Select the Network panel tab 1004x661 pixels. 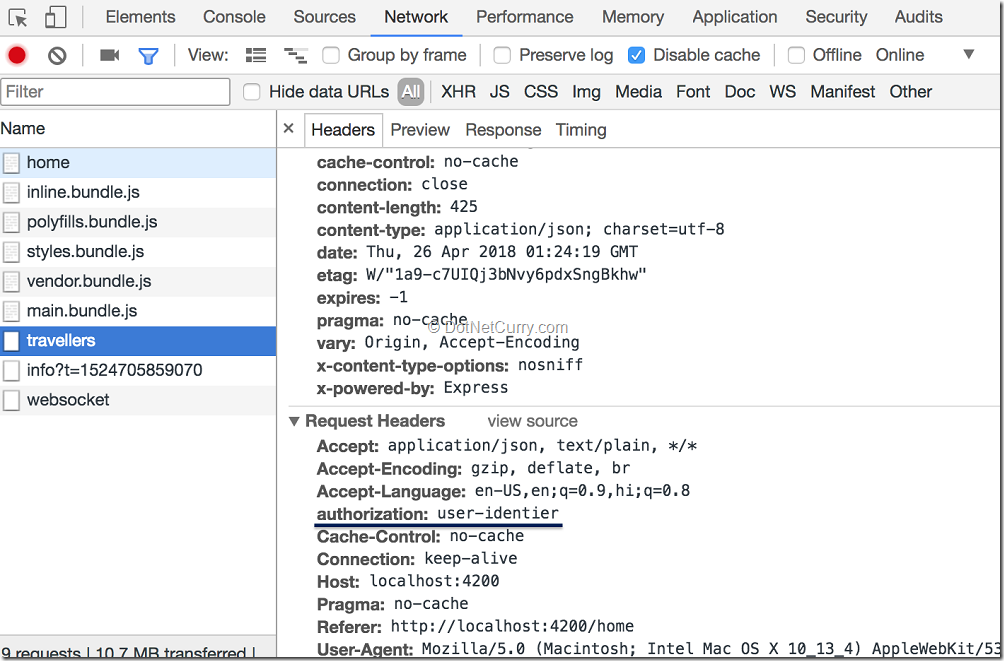click(416, 17)
